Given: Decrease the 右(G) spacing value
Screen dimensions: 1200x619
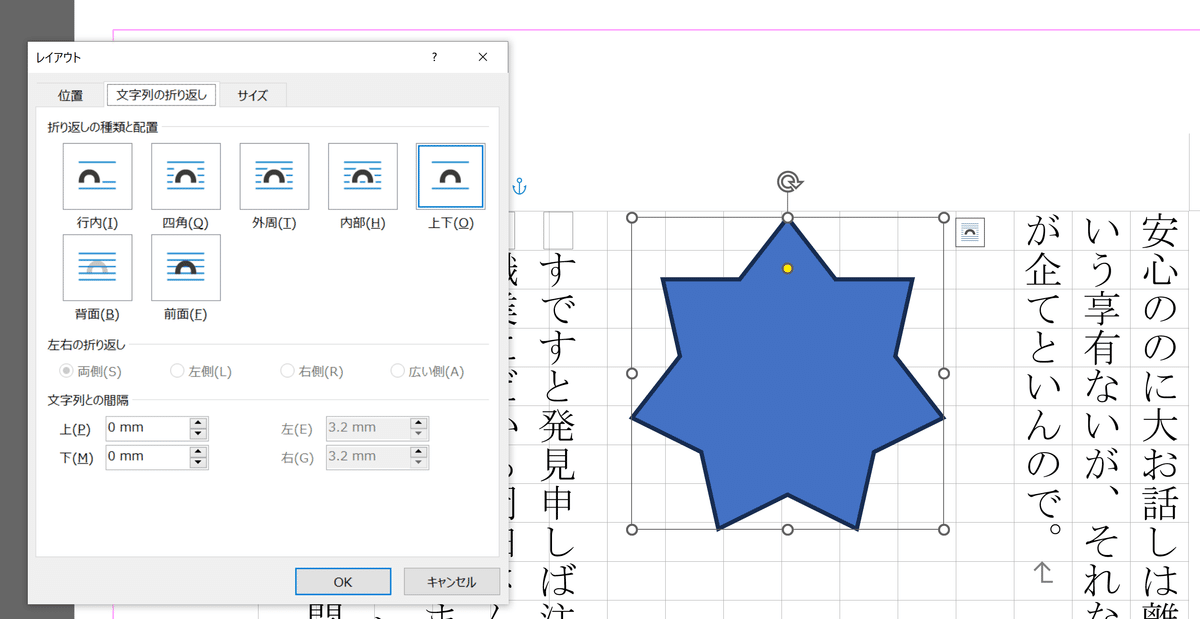Looking at the screenshot, I should coord(419,462).
